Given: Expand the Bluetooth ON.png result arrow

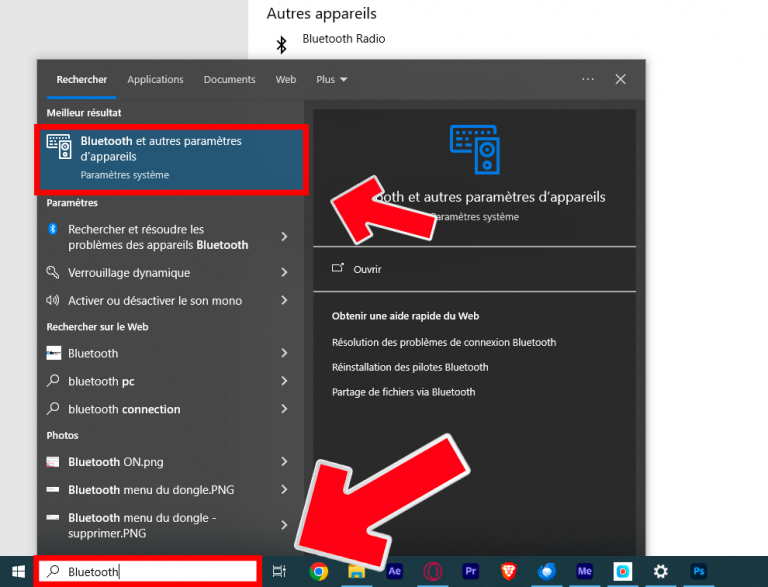Looking at the screenshot, I should point(285,462).
